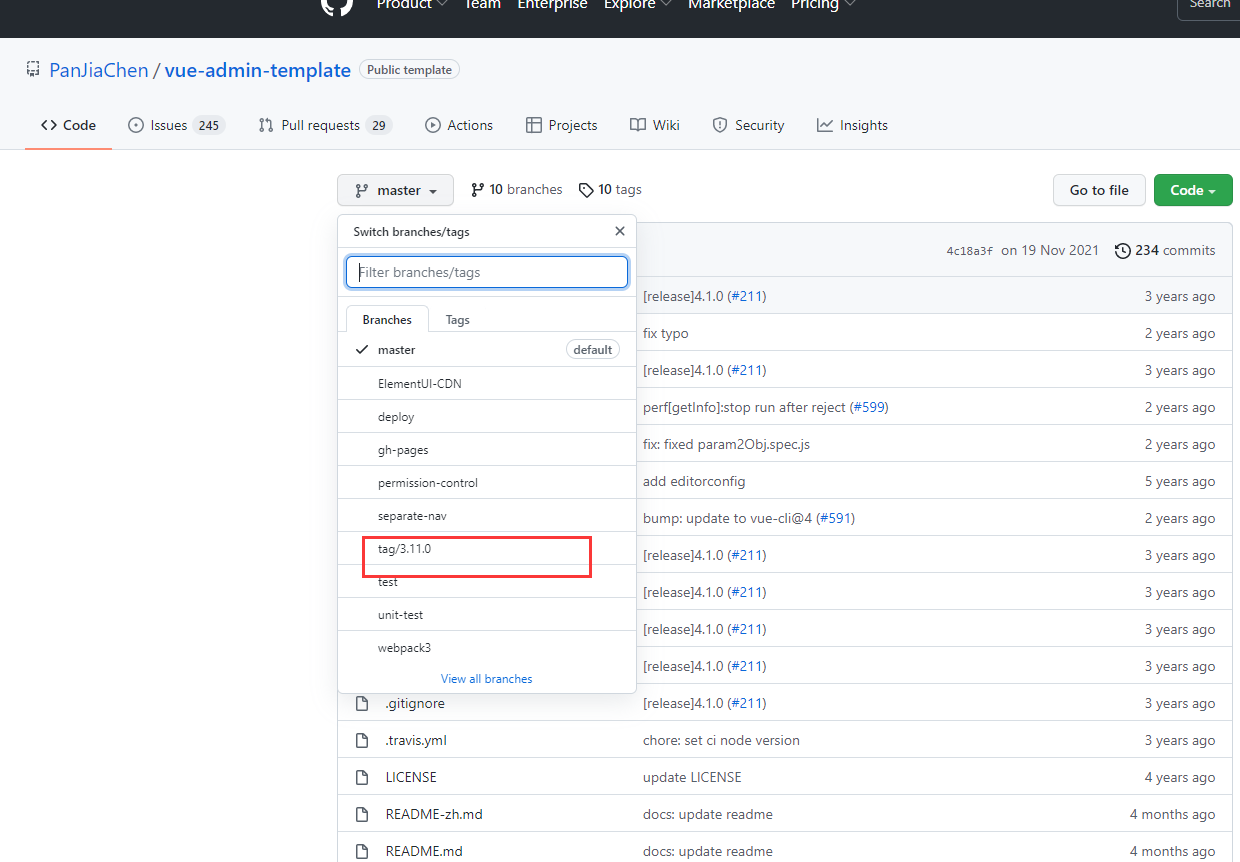
Task: Click the commit history clock icon
Action: 1121,250
